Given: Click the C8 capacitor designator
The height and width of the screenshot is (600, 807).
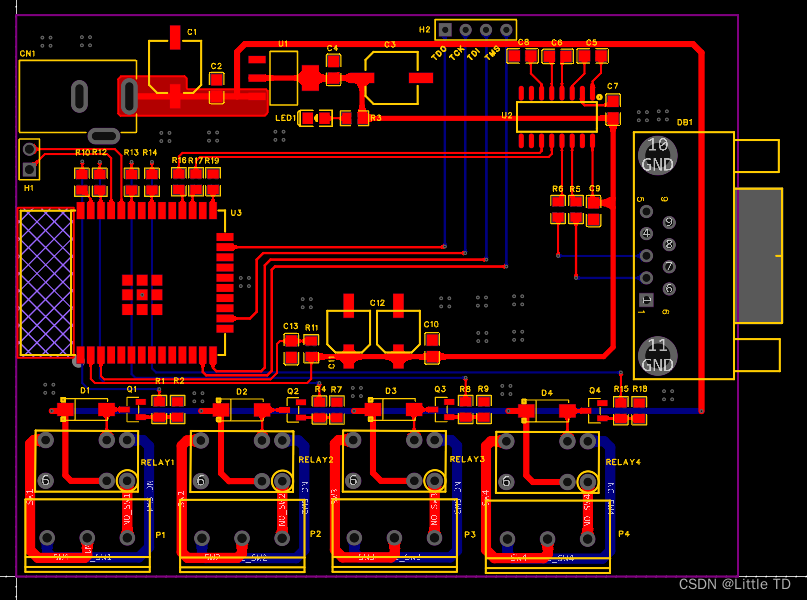Looking at the screenshot, I should [523, 42].
